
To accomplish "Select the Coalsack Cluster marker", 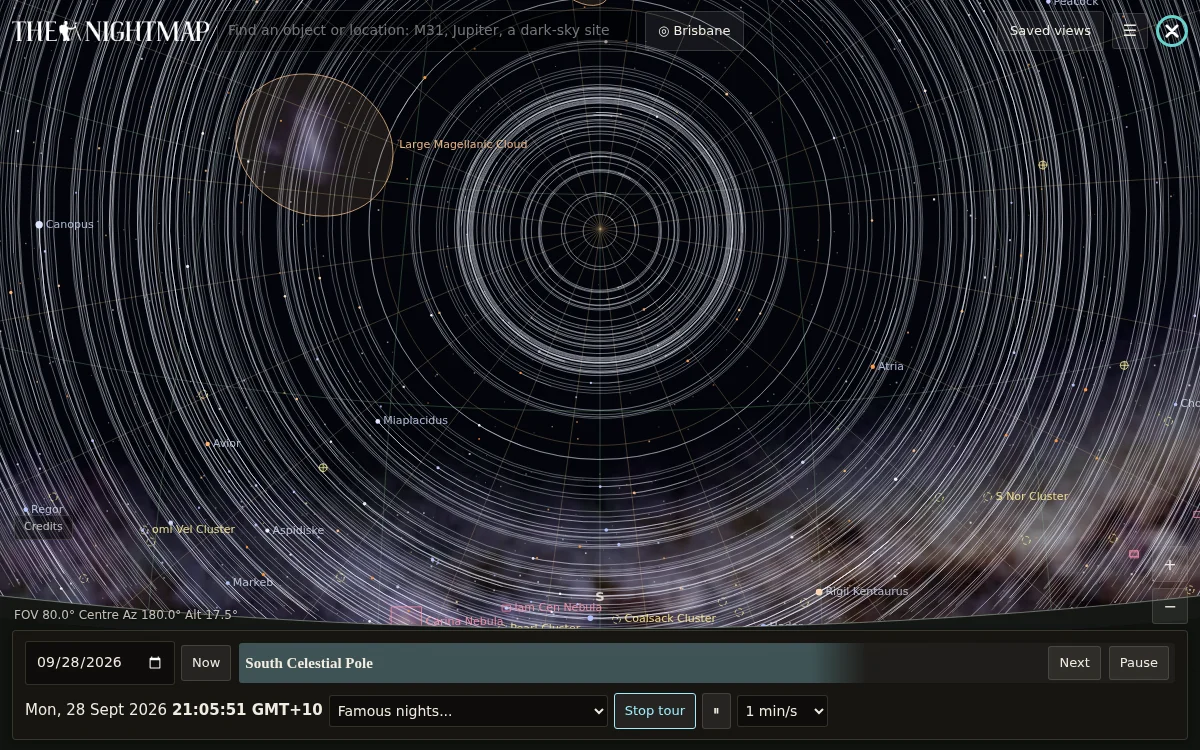I will [616, 619].
